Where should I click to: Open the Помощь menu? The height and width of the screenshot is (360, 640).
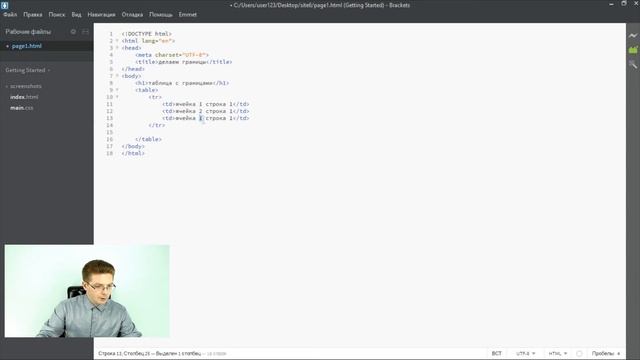point(161,14)
